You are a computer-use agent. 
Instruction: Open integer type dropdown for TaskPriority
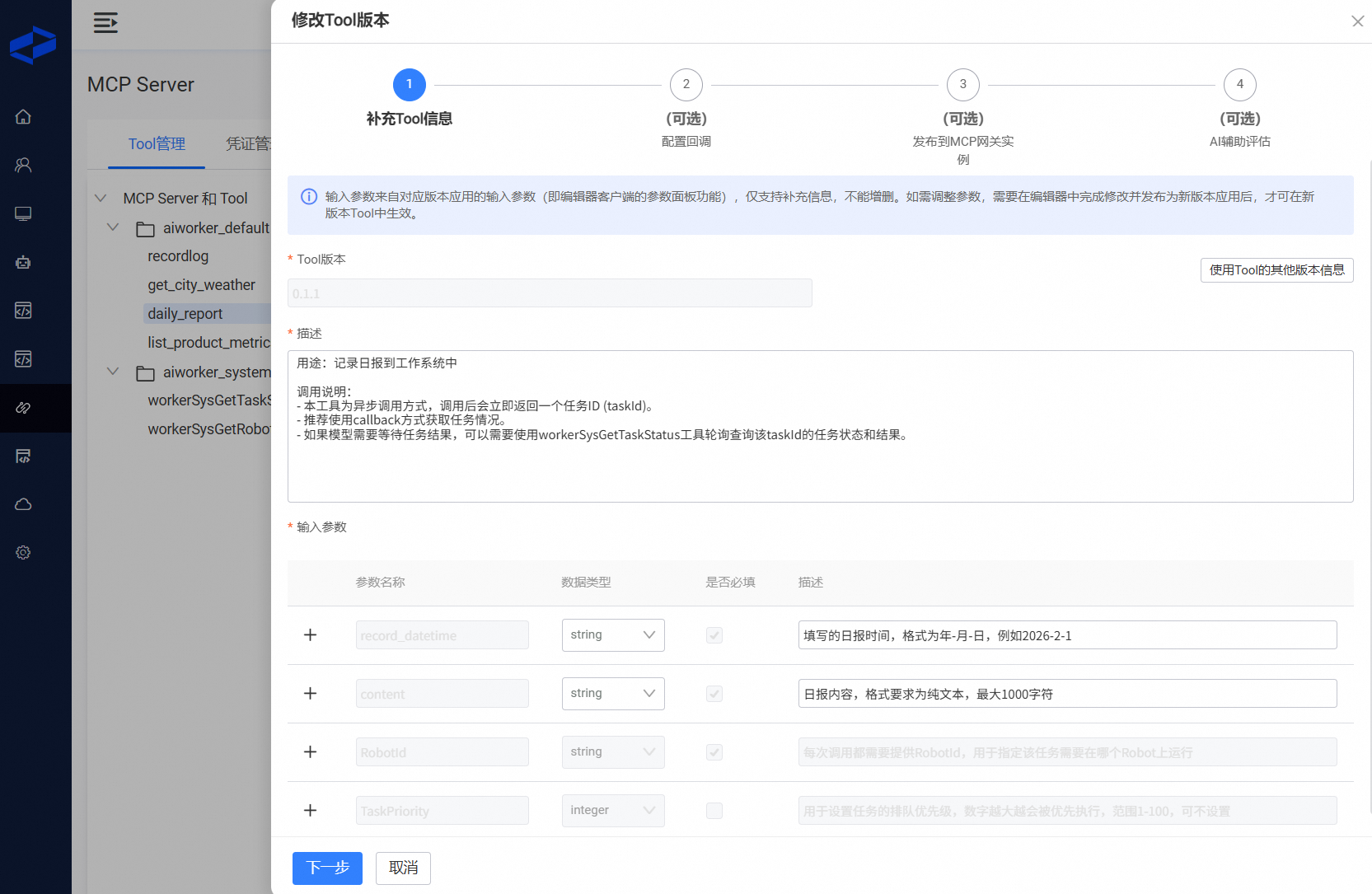point(613,811)
